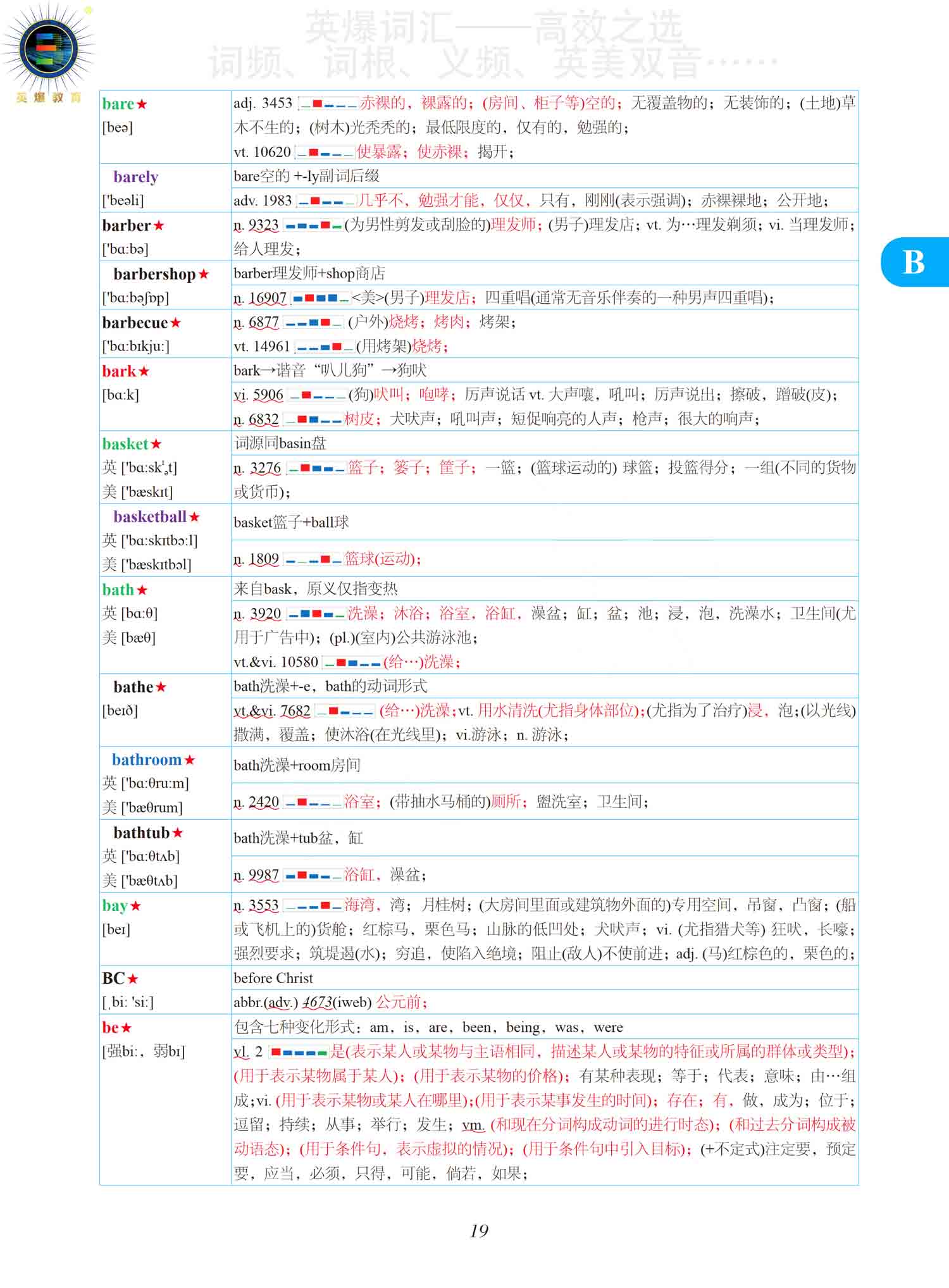Click the frequency bar next to n. 1809
Screen dimensions: 949x1288
coord(313,560)
